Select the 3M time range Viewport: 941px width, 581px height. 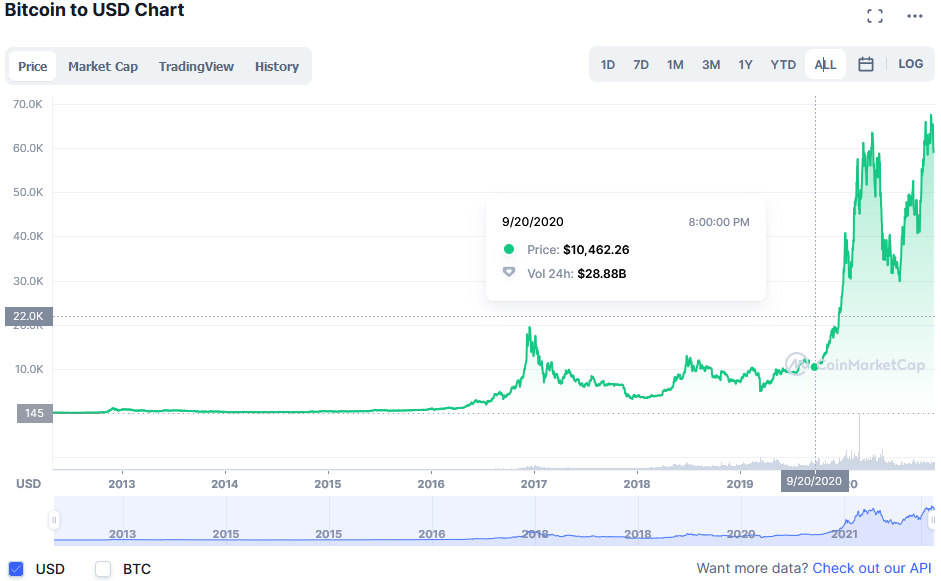(x=711, y=64)
